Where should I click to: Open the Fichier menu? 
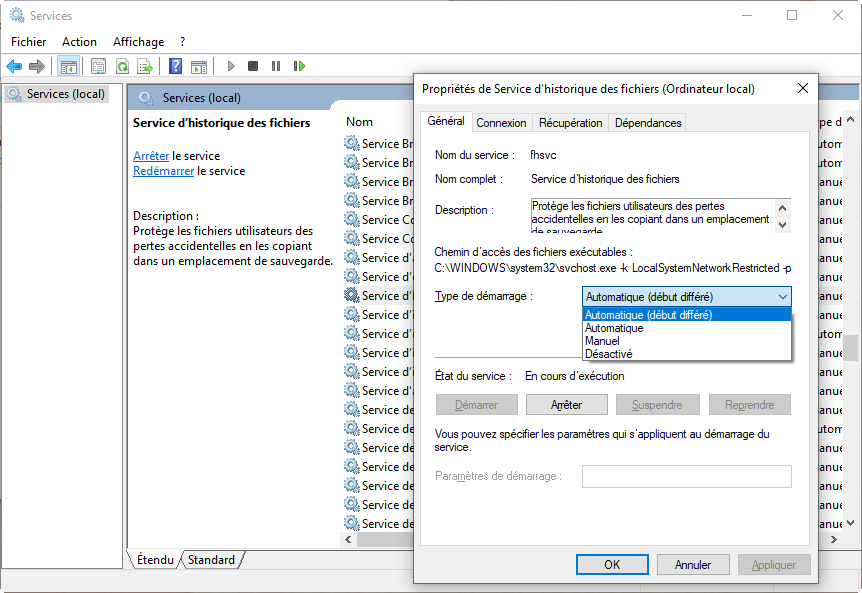coord(29,42)
